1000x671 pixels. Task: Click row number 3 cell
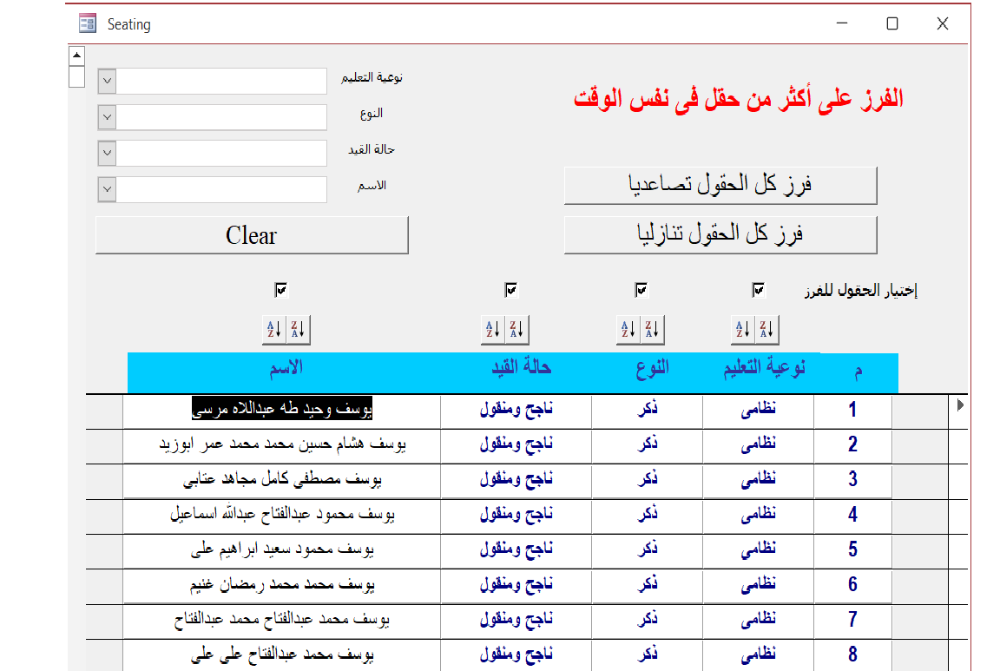852,481
